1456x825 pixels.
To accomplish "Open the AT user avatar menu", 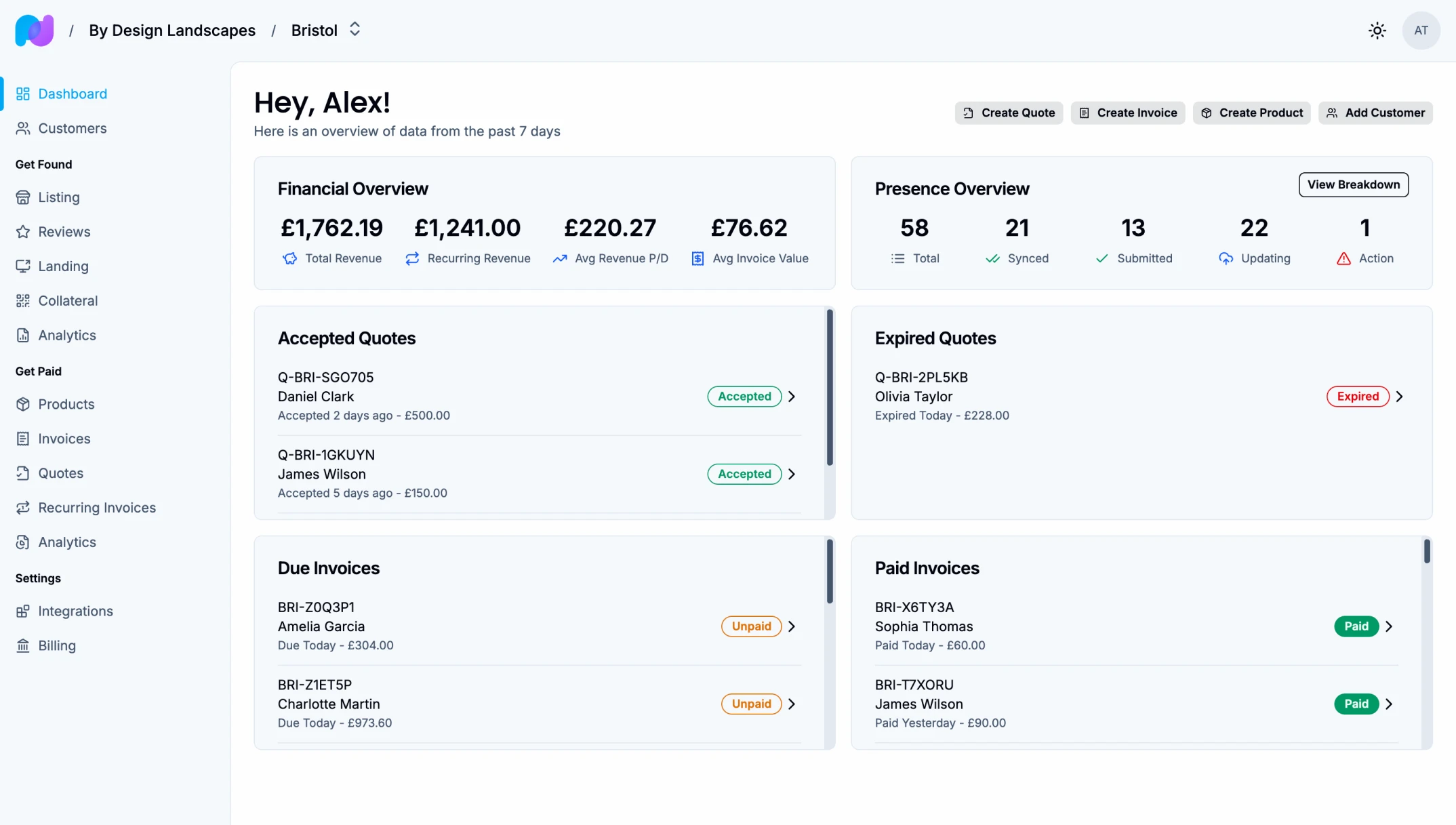I will click(x=1421, y=31).
